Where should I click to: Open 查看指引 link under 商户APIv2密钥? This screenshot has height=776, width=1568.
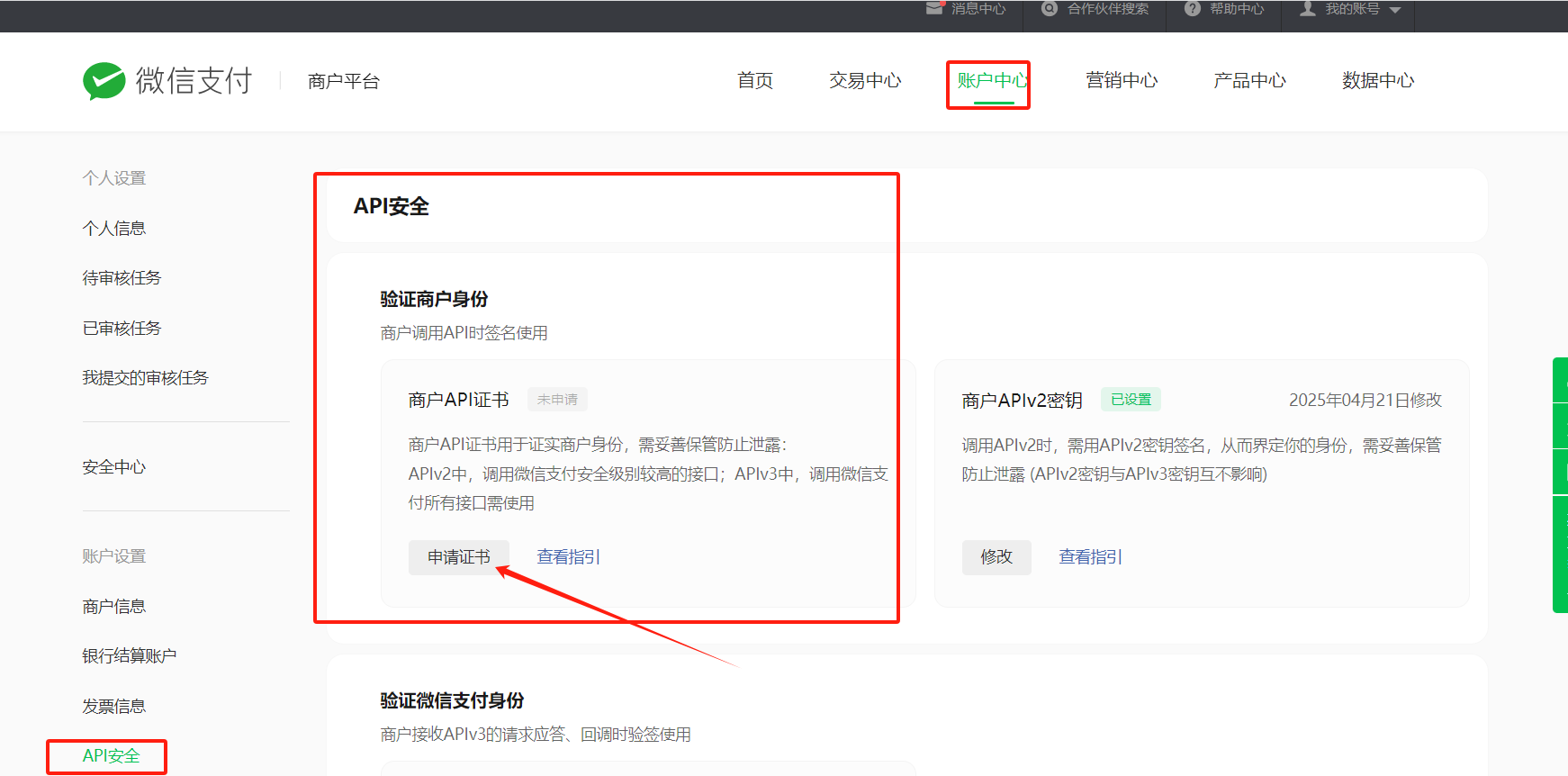[1091, 557]
